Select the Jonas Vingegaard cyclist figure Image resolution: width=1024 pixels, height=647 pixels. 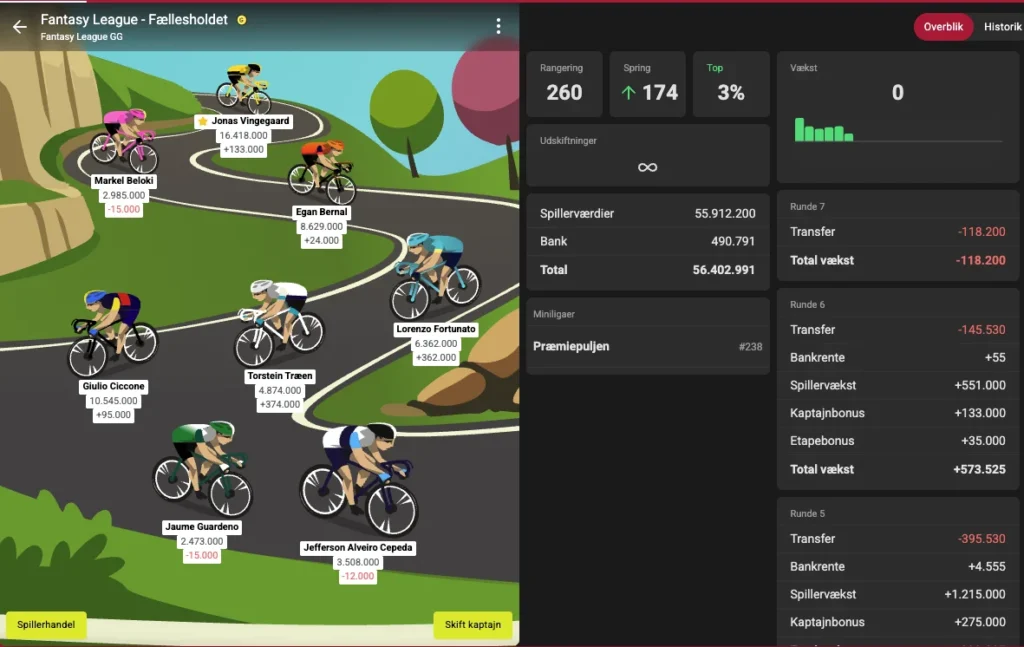click(x=244, y=87)
